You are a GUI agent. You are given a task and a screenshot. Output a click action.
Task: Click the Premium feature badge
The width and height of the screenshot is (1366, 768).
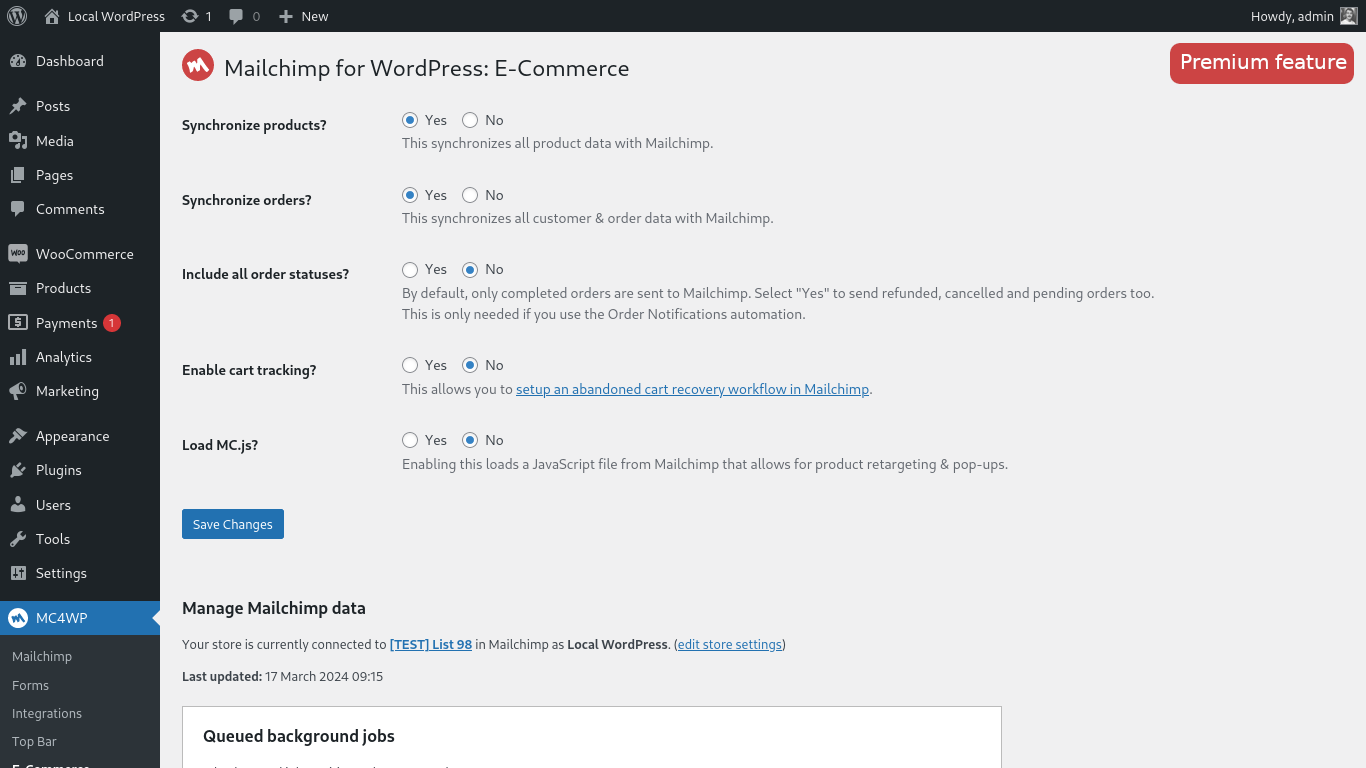coord(1262,63)
